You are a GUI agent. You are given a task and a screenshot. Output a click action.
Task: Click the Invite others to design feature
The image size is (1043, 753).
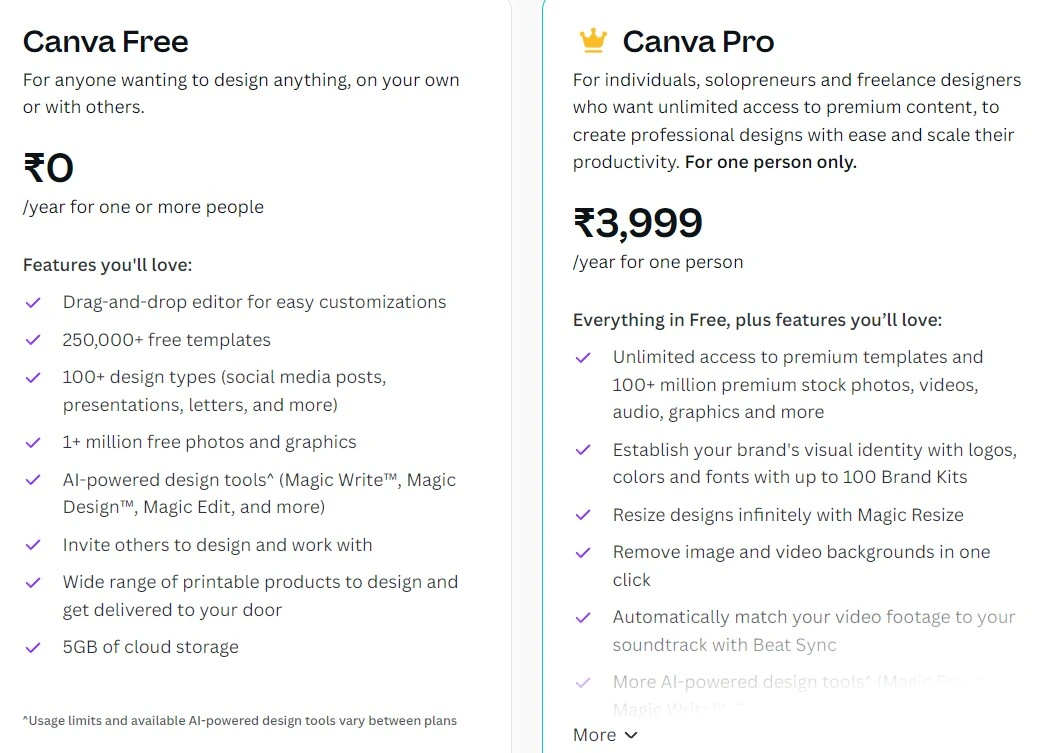[x=217, y=545]
